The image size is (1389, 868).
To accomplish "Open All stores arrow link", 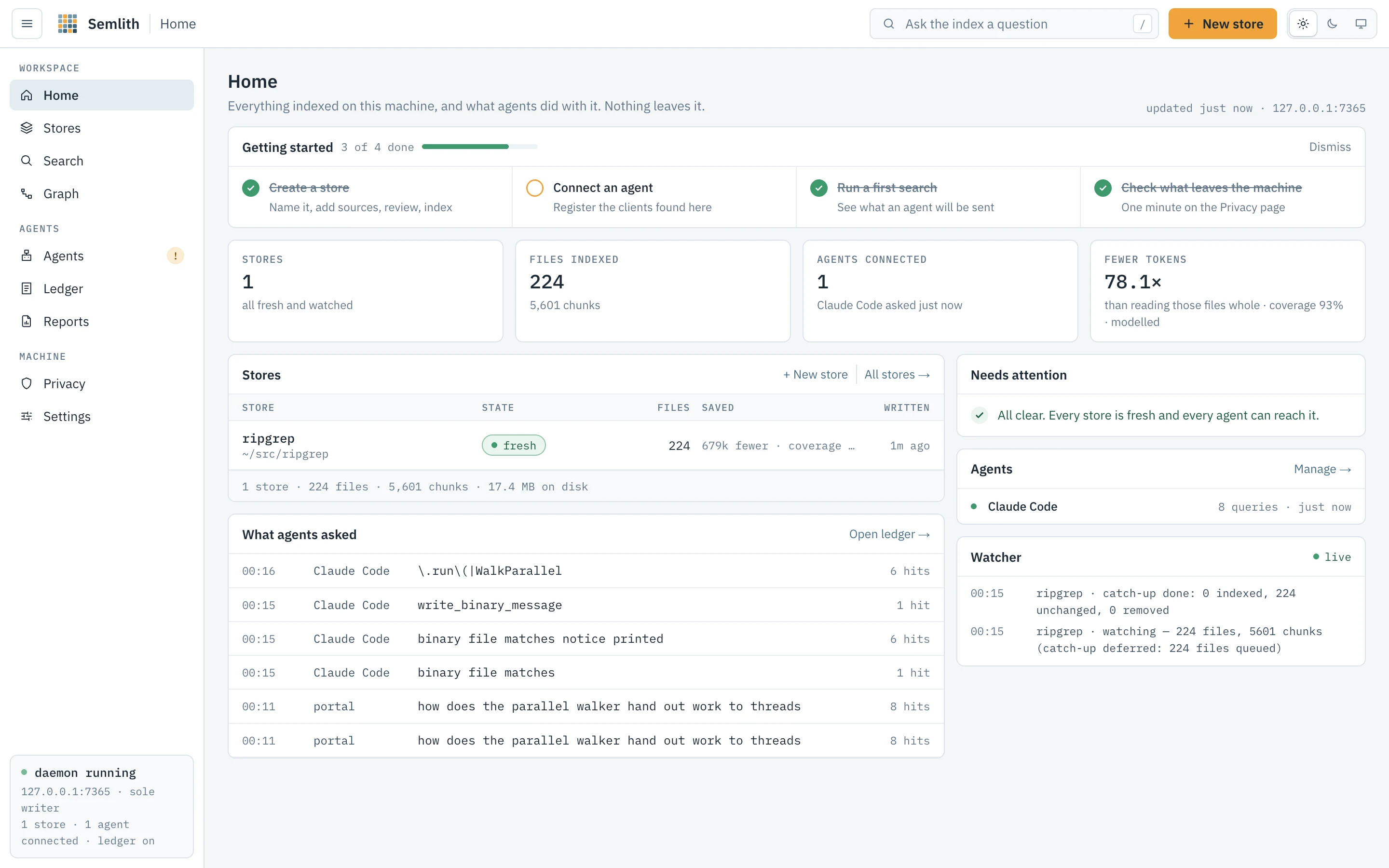I will click(897, 375).
